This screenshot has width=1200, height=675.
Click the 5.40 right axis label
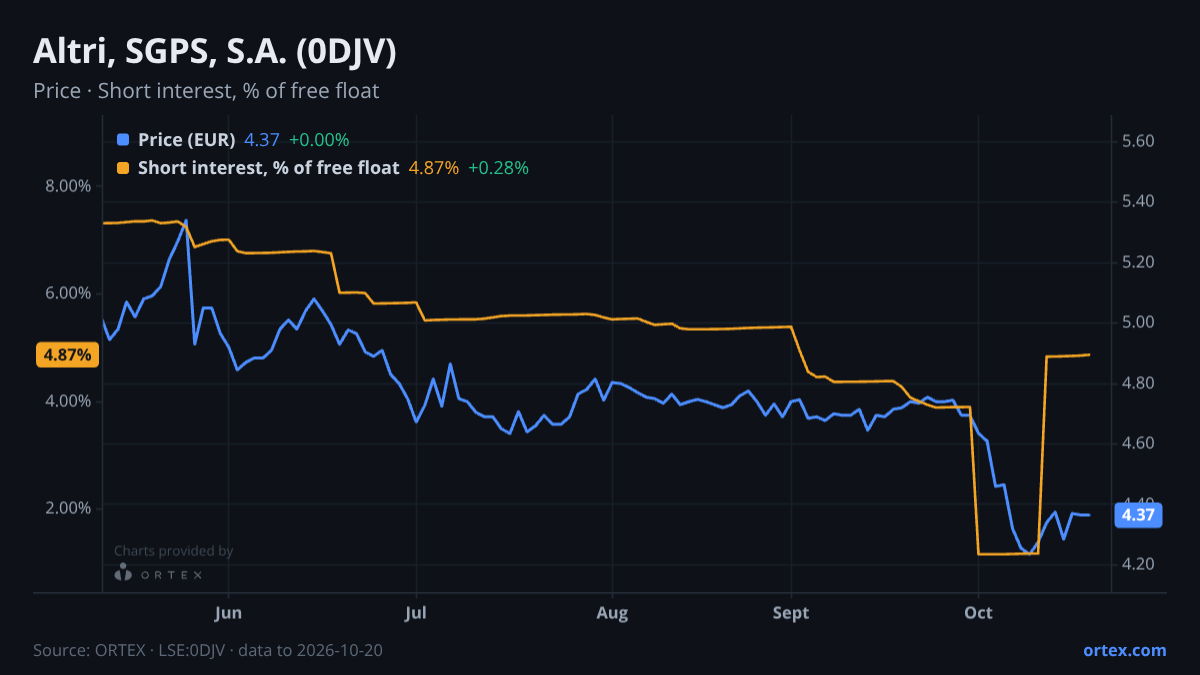(1139, 202)
